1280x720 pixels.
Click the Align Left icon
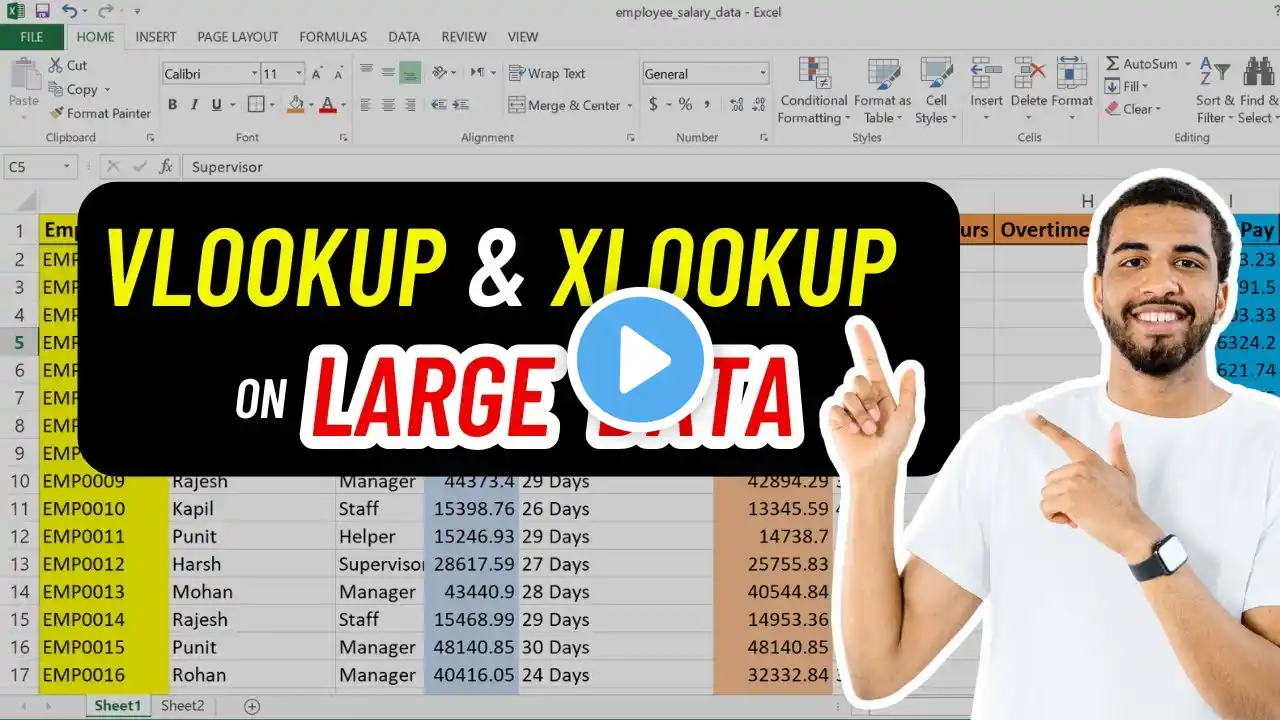(x=365, y=104)
